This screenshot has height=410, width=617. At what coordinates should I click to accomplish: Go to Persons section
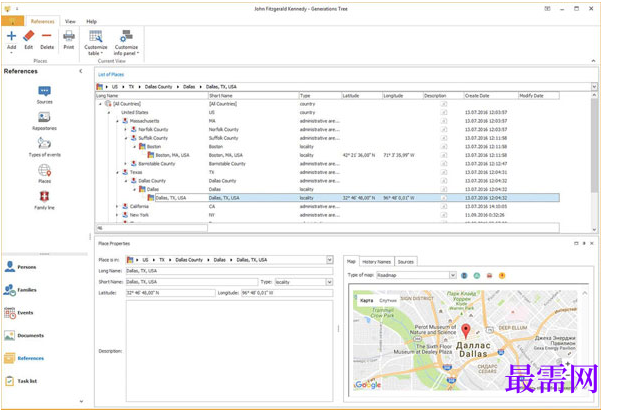pyautogui.click(x=20, y=267)
